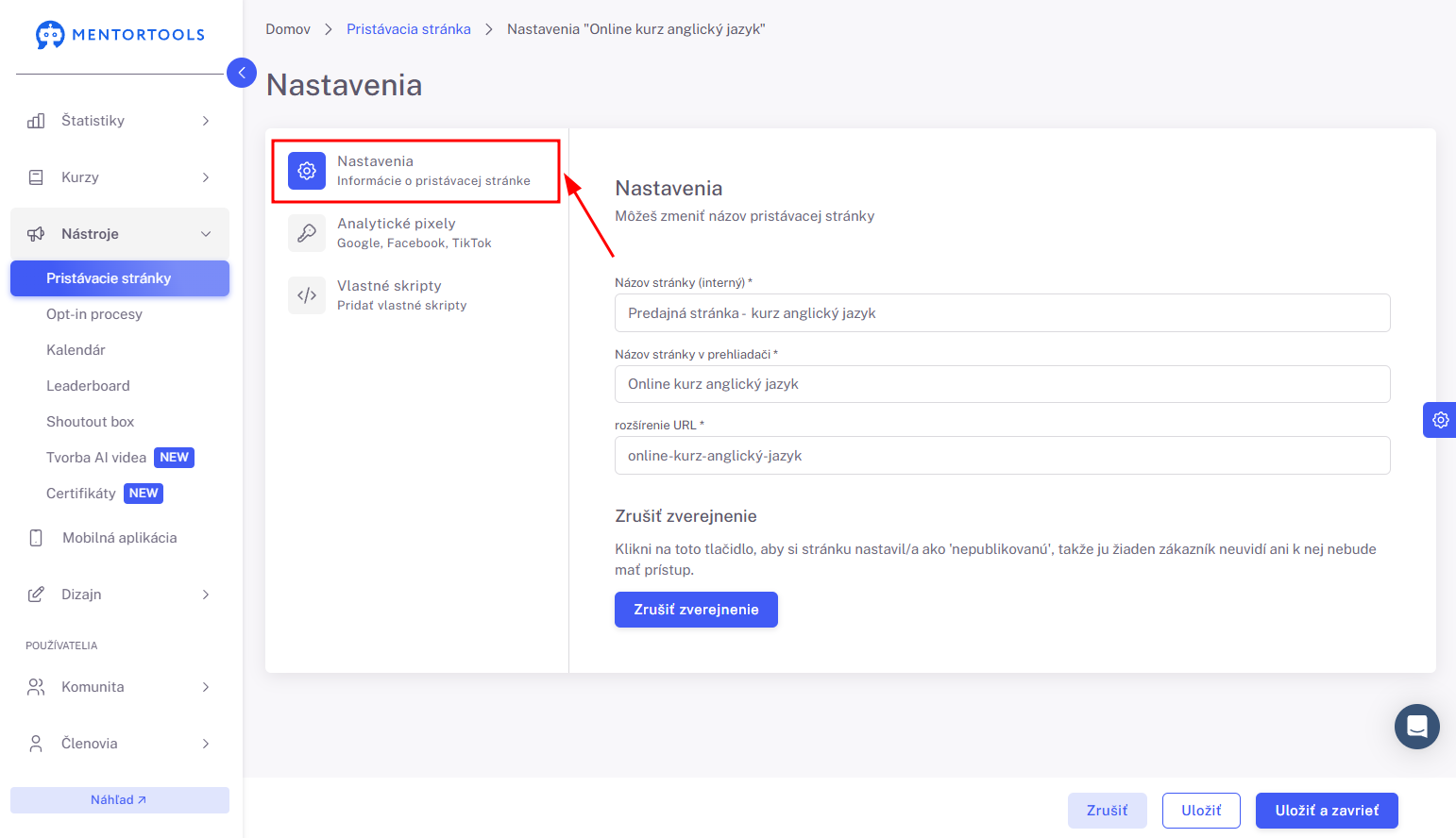1456x838 pixels.
Task: Open Analytické pixely key icon
Action: point(307,233)
